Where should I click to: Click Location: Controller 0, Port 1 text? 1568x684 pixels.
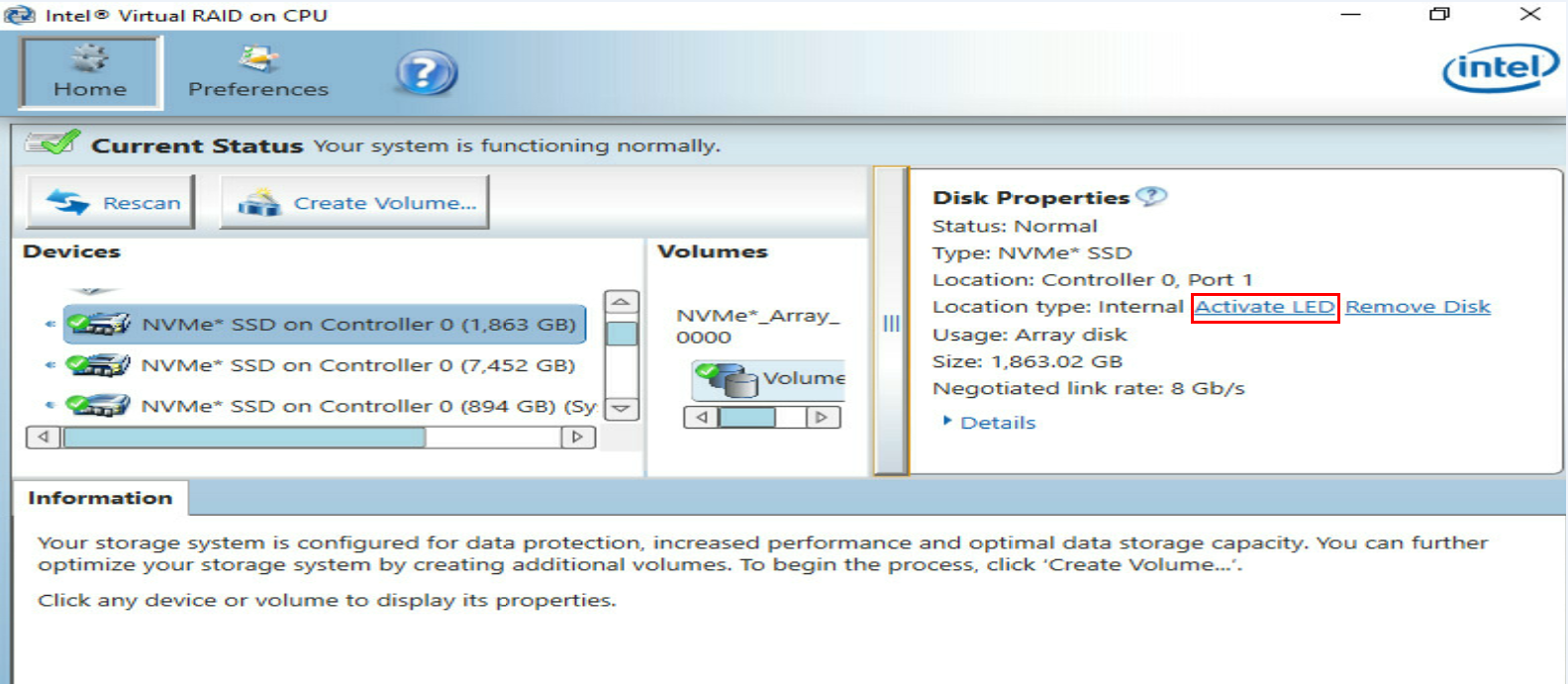pos(1092,279)
